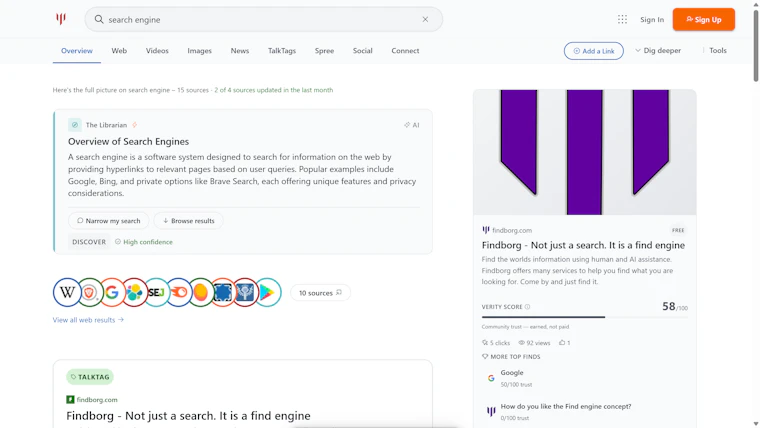760x428 pixels.
Task: Click the Add a Link button
Action: (594, 51)
